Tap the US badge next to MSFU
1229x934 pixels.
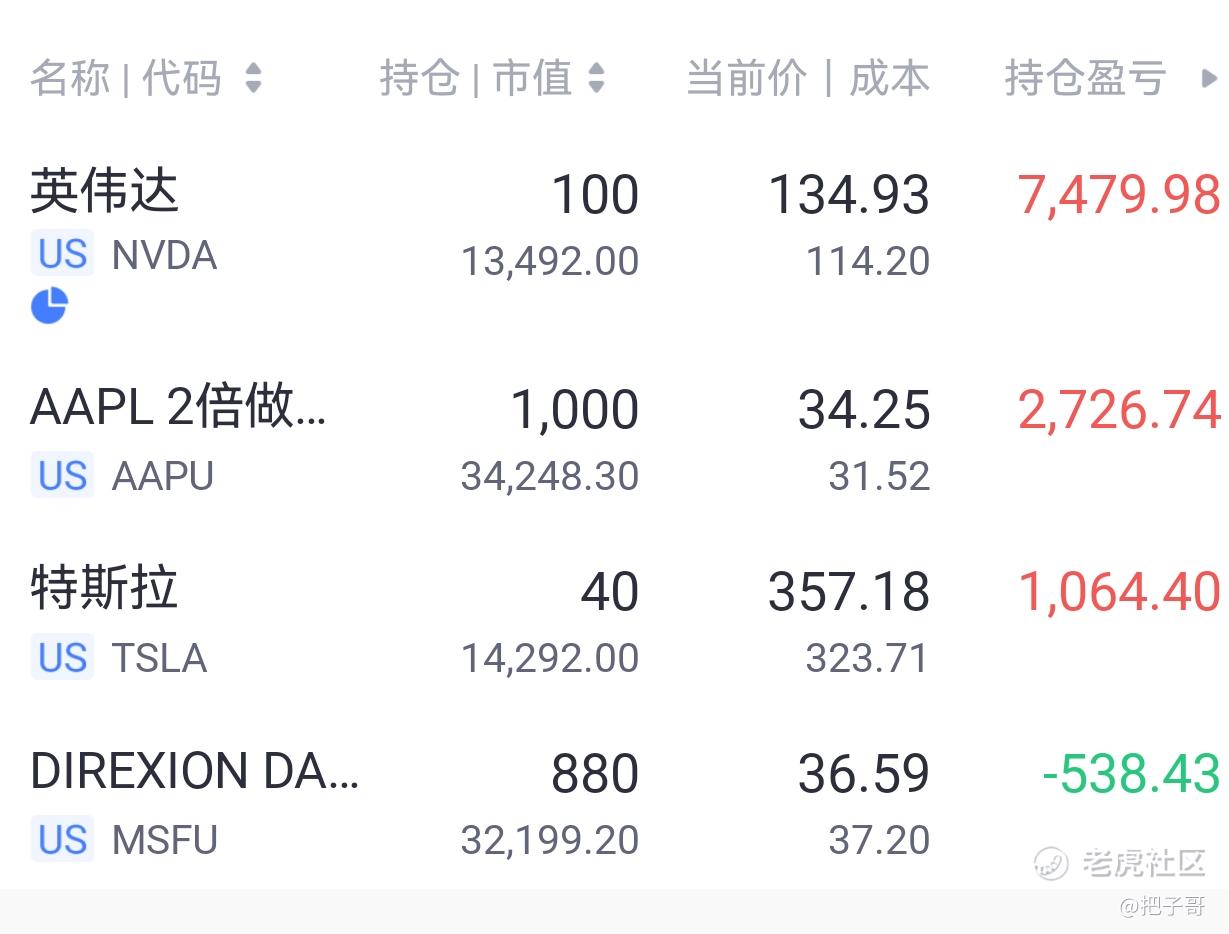pyautogui.click(x=62, y=839)
